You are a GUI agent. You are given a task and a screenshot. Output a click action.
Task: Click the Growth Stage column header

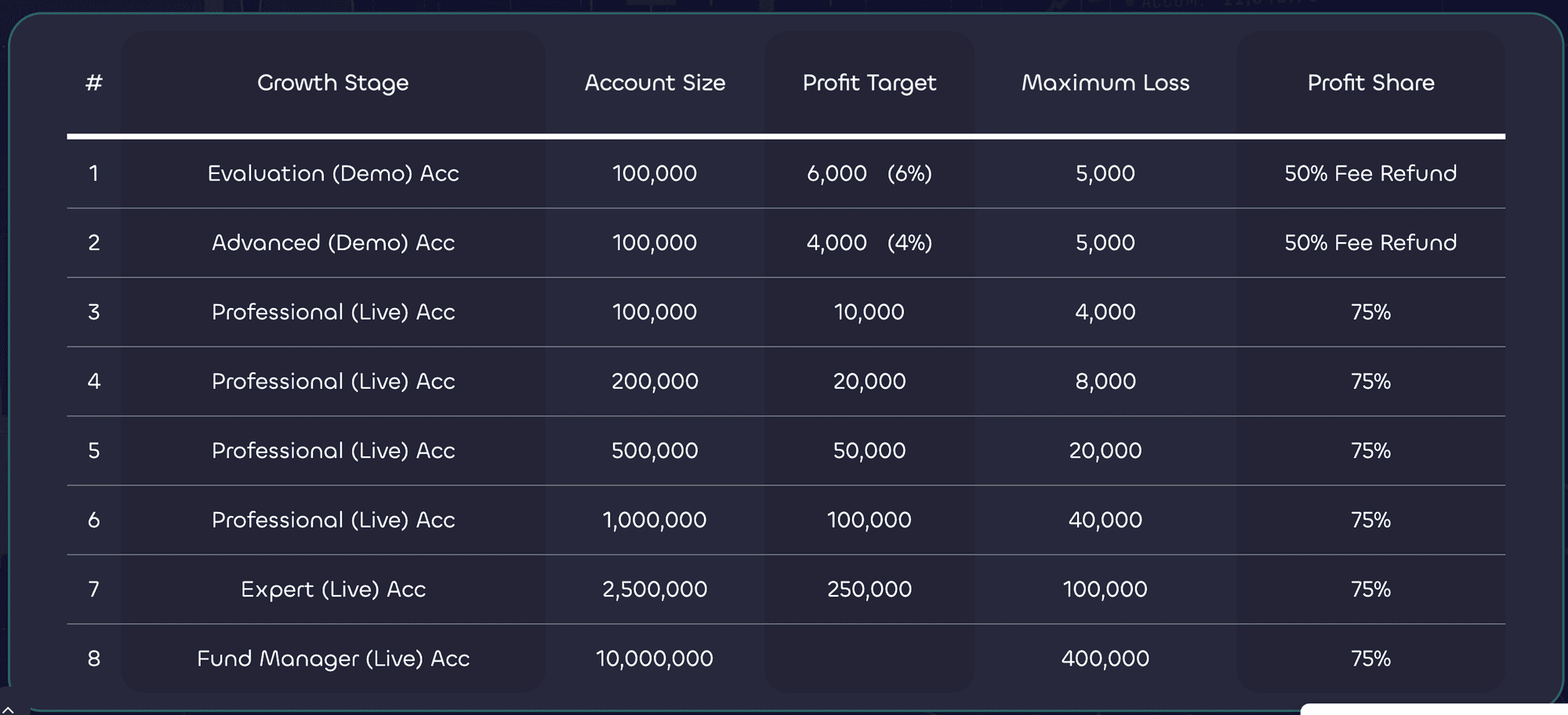click(x=332, y=83)
